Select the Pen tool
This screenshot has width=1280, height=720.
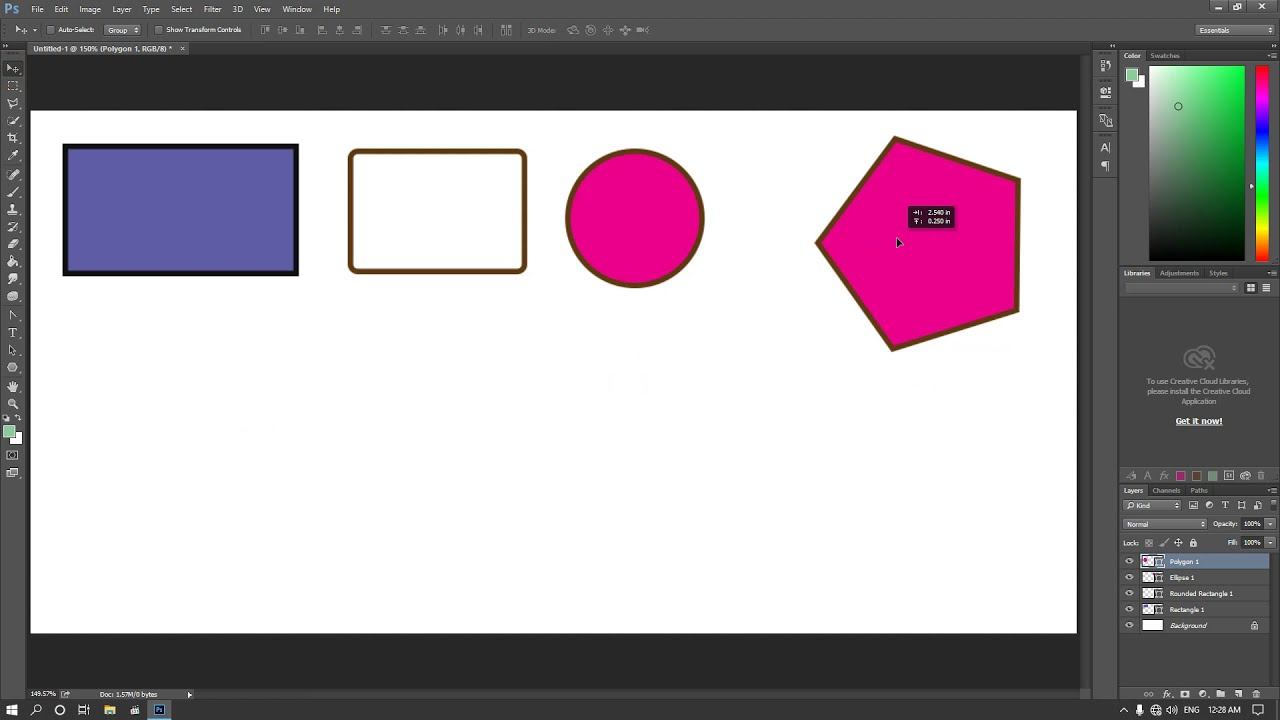coord(13,315)
